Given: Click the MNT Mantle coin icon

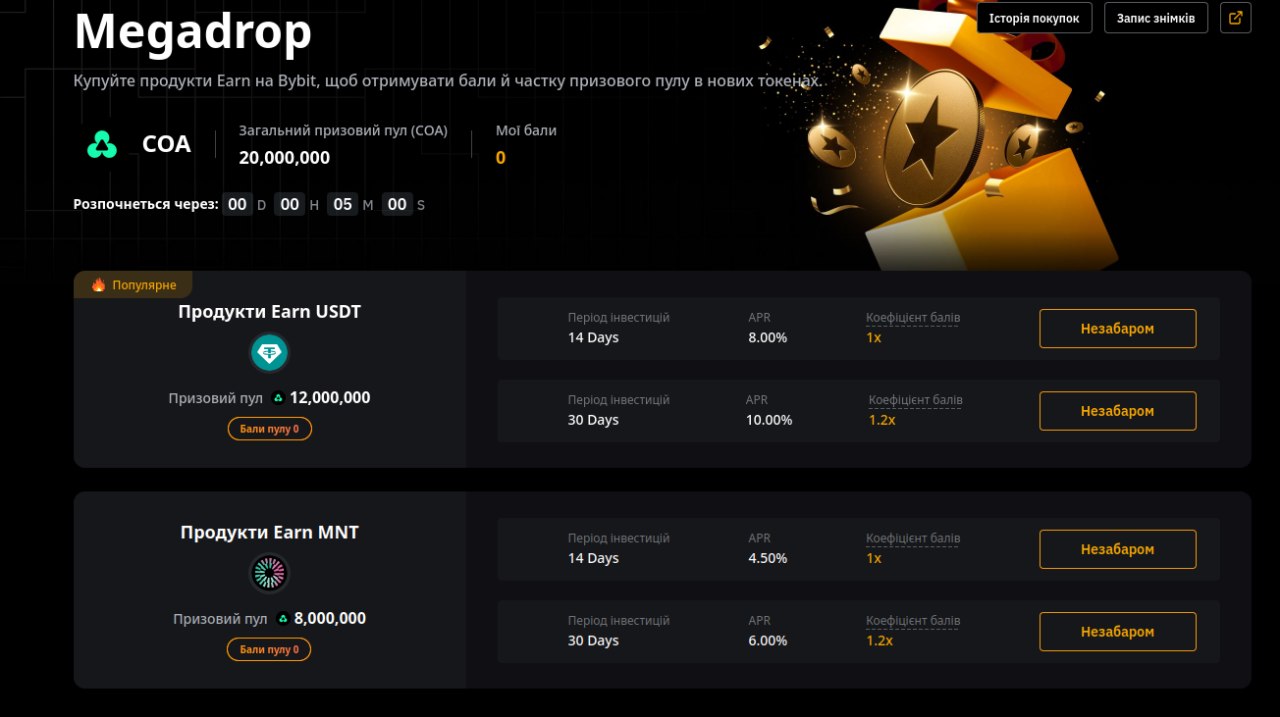Looking at the screenshot, I should coord(269,573).
